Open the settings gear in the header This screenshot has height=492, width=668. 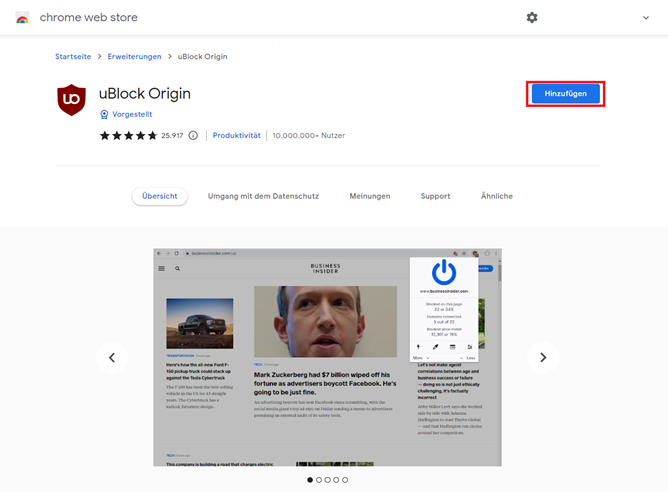[x=532, y=18]
